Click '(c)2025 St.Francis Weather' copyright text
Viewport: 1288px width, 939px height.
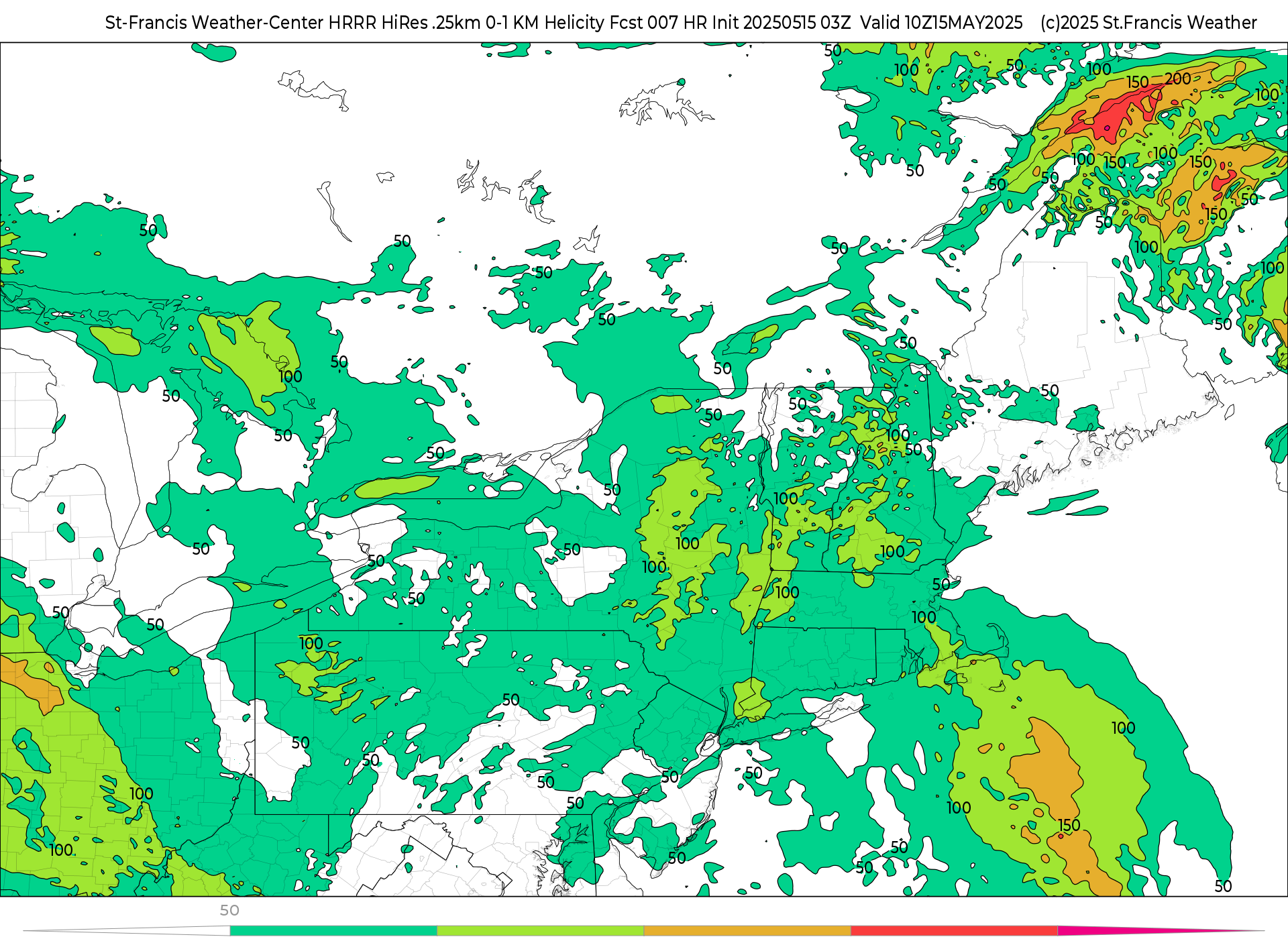[x=1148, y=23]
